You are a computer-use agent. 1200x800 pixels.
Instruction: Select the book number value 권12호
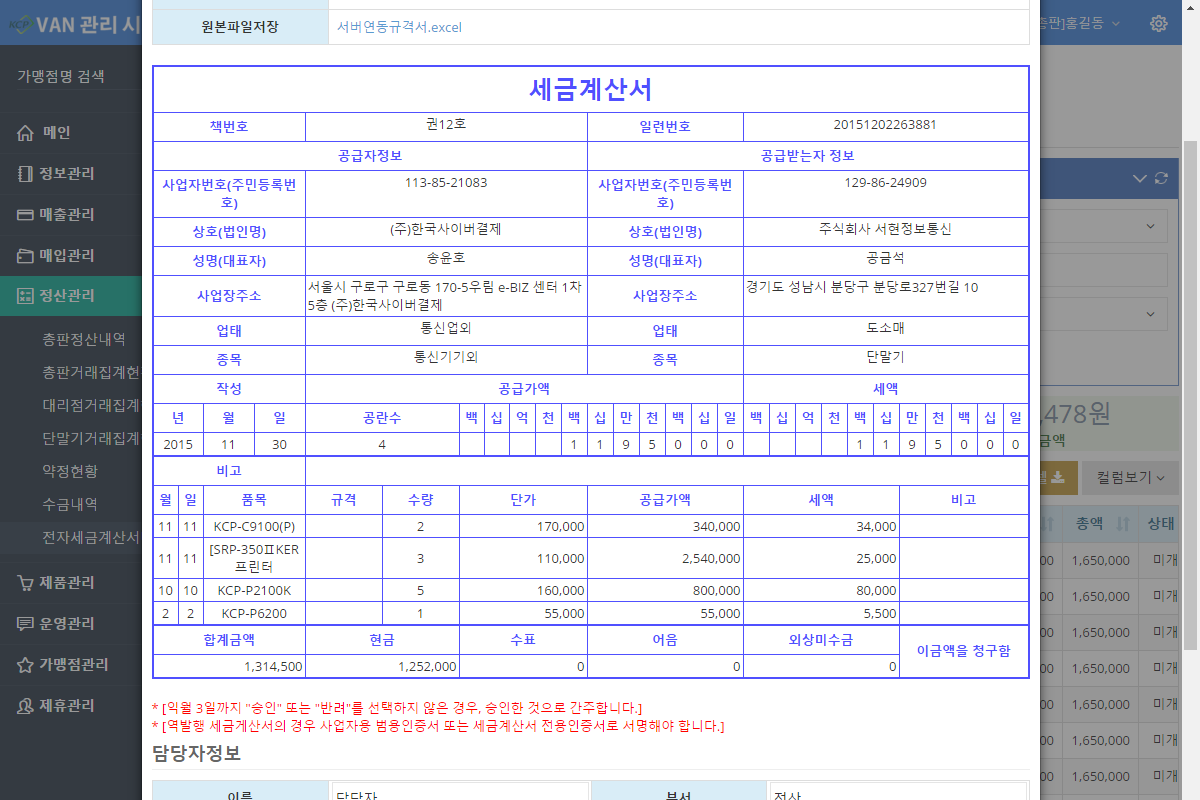pos(446,125)
